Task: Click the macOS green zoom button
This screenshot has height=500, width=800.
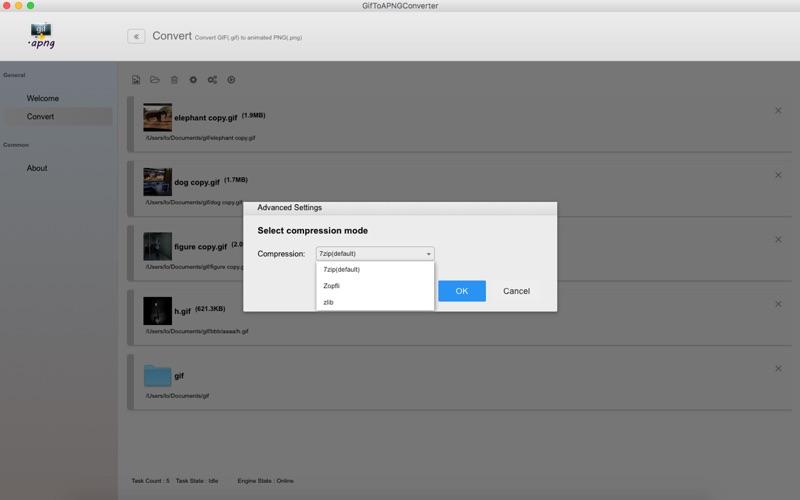Action: point(31,6)
